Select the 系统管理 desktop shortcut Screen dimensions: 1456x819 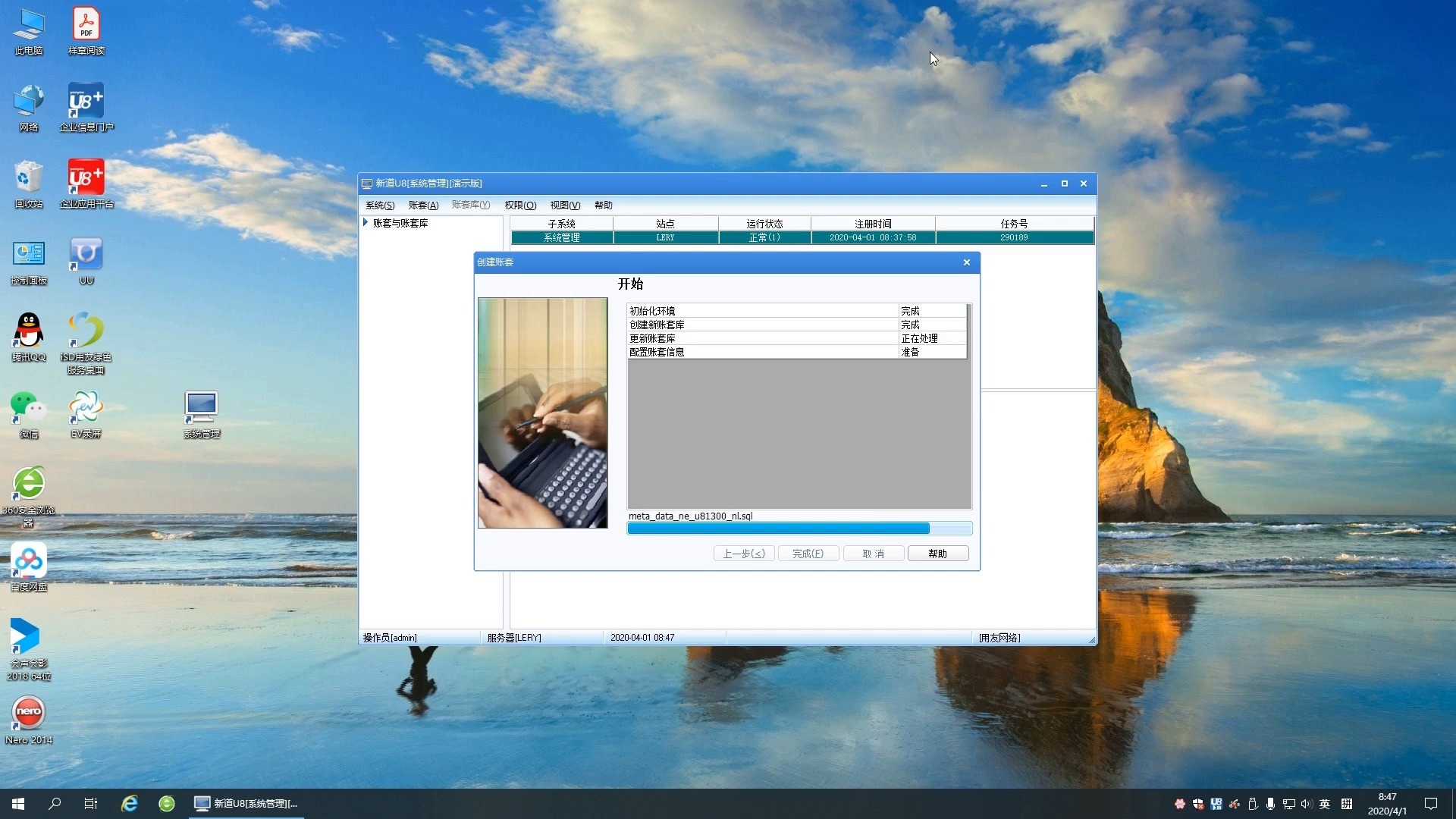pos(202,415)
